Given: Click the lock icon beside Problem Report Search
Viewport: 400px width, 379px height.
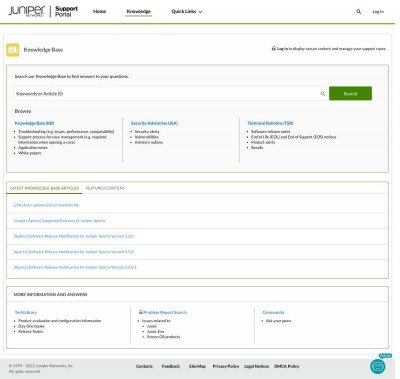Looking at the screenshot, I should pyautogui.click(x=140, y=312).
